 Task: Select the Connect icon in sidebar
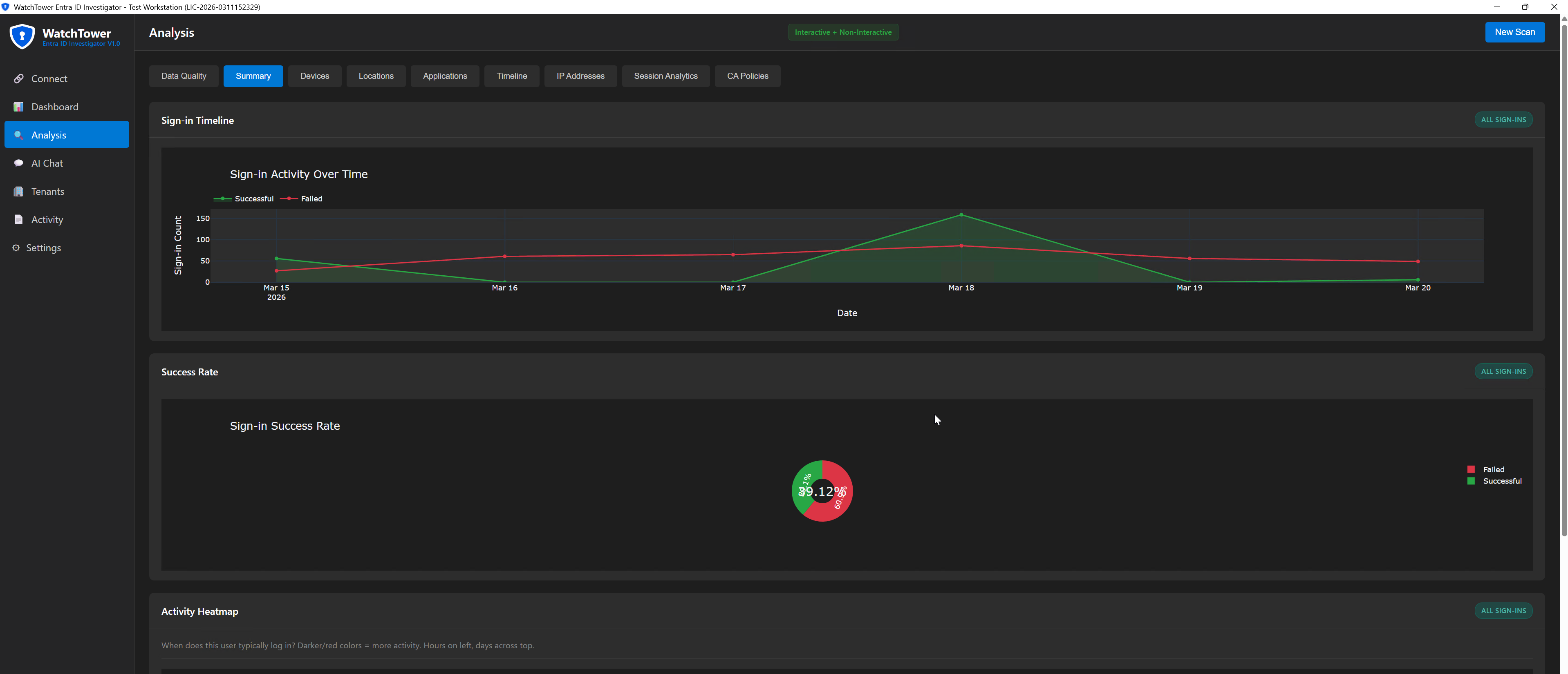(x=19, y=78)
